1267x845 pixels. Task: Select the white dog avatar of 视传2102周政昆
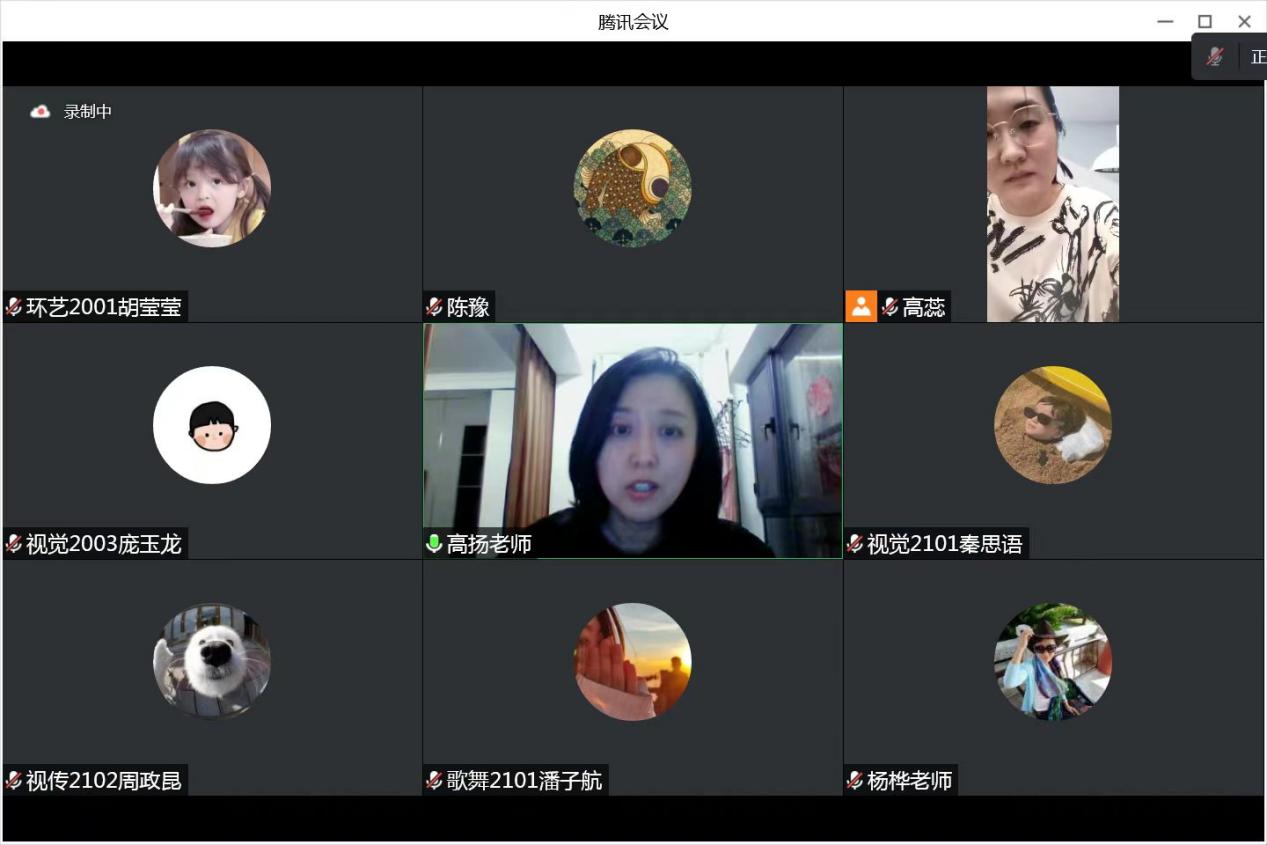[212, 661]
